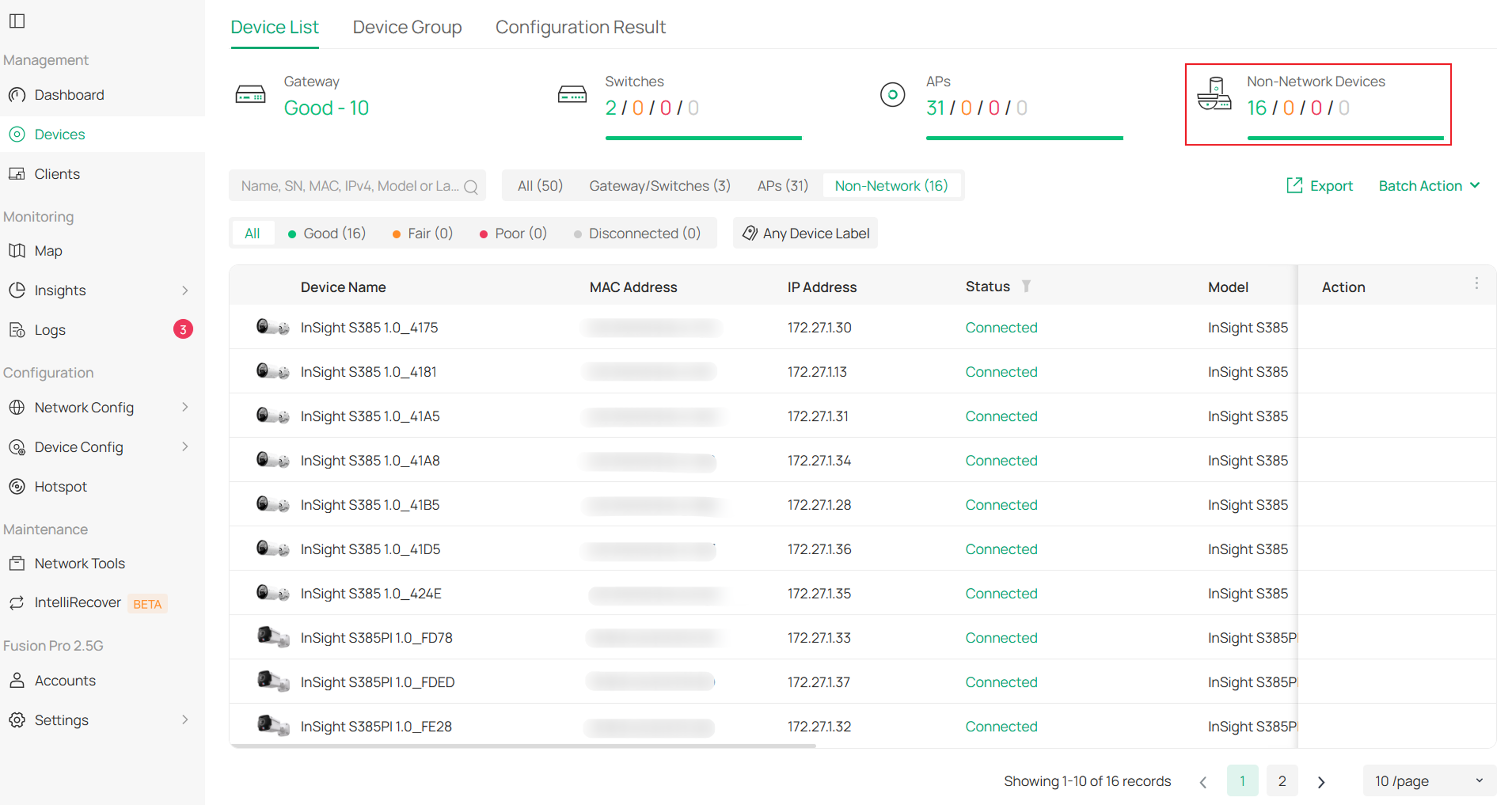The image size is (1512, 805).
Task: Select the All status filter
Action: tap(252, 234)
